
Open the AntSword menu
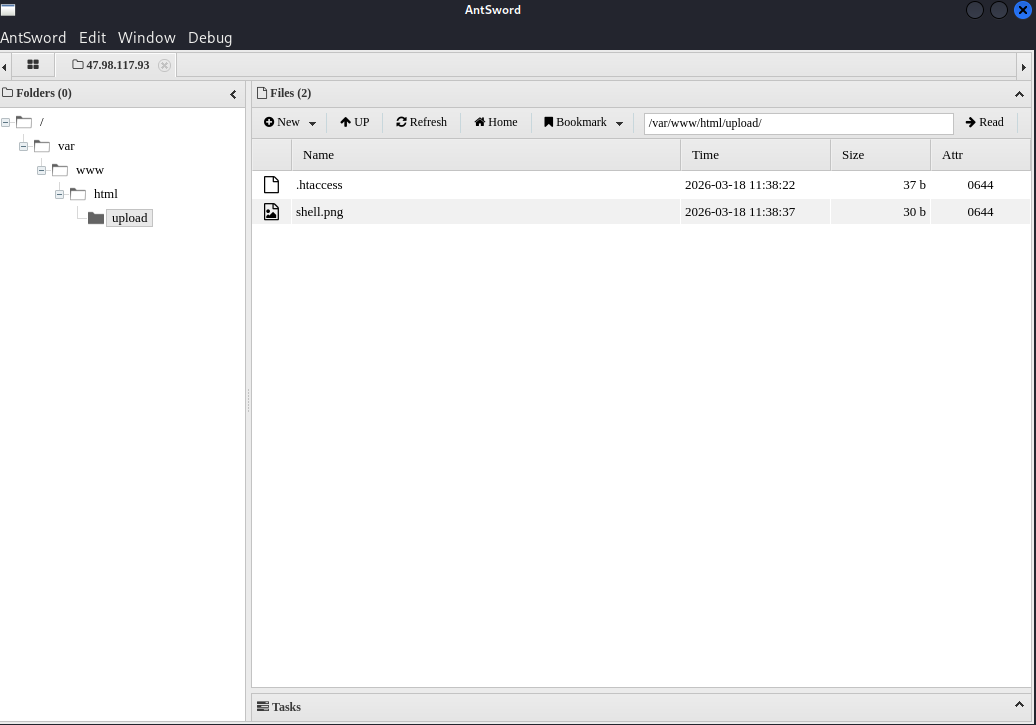(33, 38)
